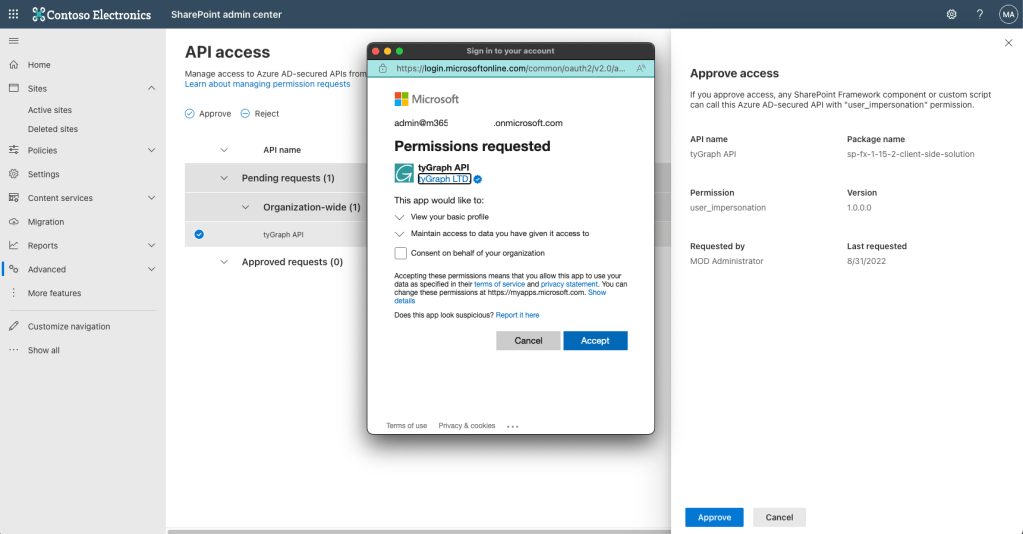Click Cancel in permissions dialog
This screenshot has width=1023, height=534.
(528, 341)
